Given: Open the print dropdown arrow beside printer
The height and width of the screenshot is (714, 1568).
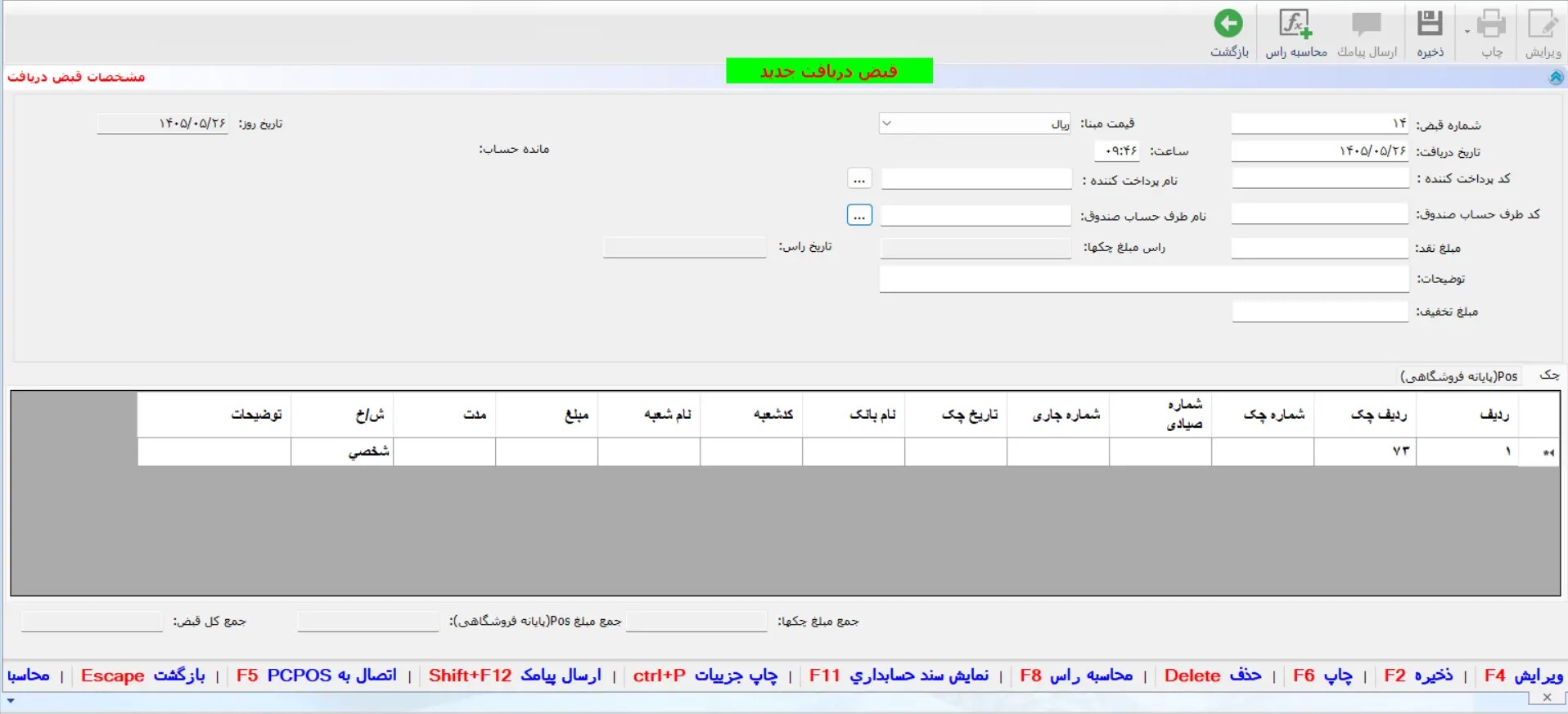Looking at the screenshot, I should (x=1467, y=31).
